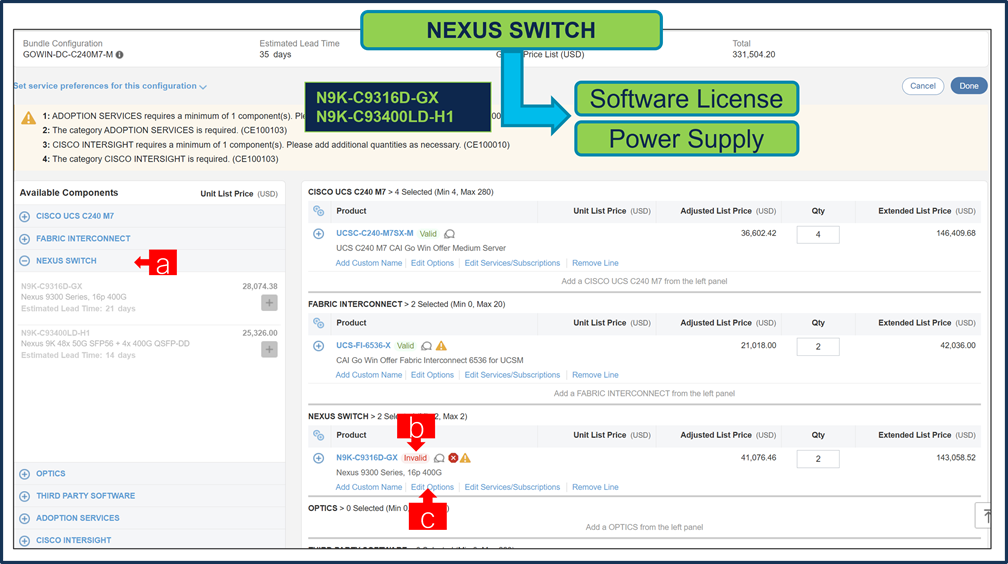Edit quantity field for UCSC-C240-M7SX-M
This screenshot has height=564, width=1008.
point(818,235)
